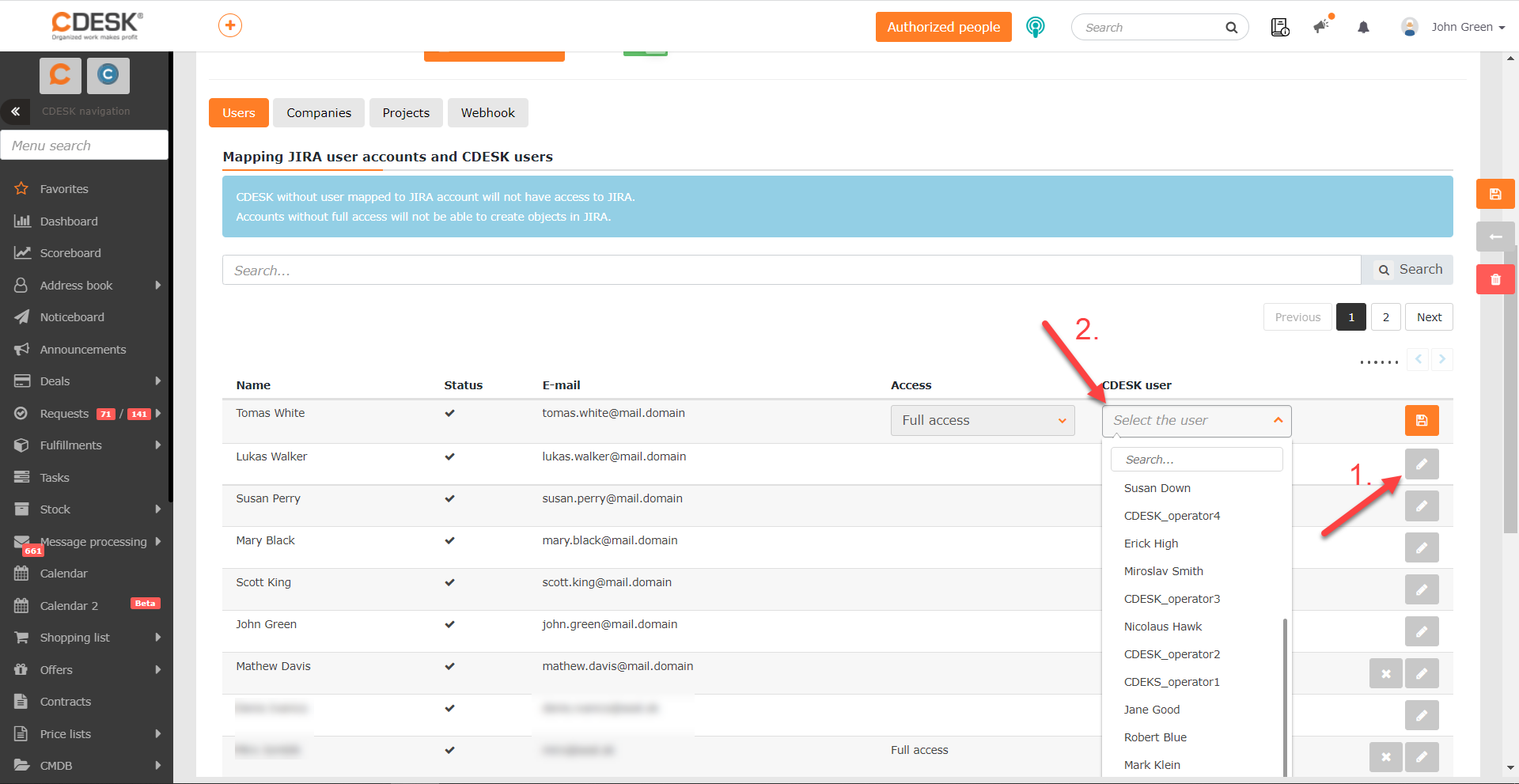Switch to Webhook tab
Image resolution: width=1519 pixels, height=784 pixels.
click(x=488, y=113)
